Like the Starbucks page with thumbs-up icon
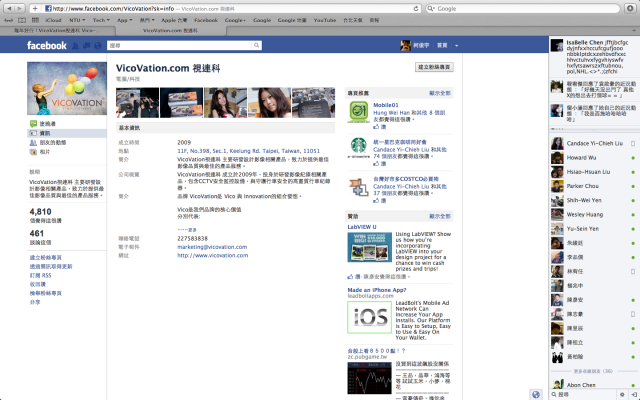Viewport: 640px width, 400px height. click(x=376, y=164)
